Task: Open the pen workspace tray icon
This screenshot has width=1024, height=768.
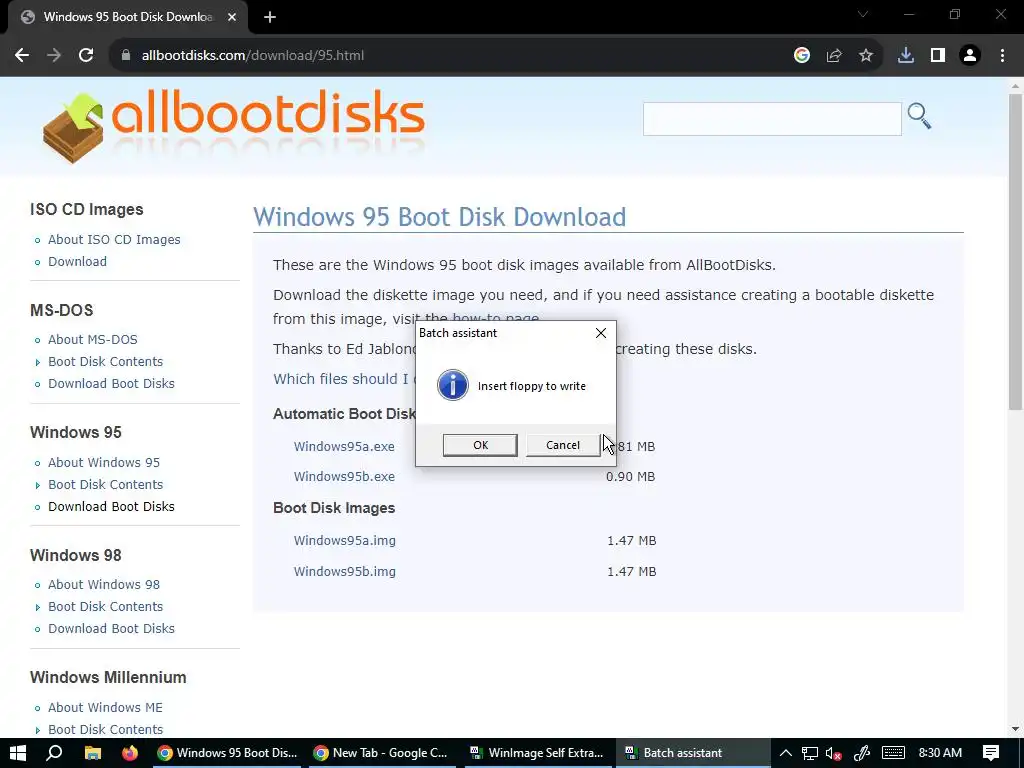Action: click(862, 753)
